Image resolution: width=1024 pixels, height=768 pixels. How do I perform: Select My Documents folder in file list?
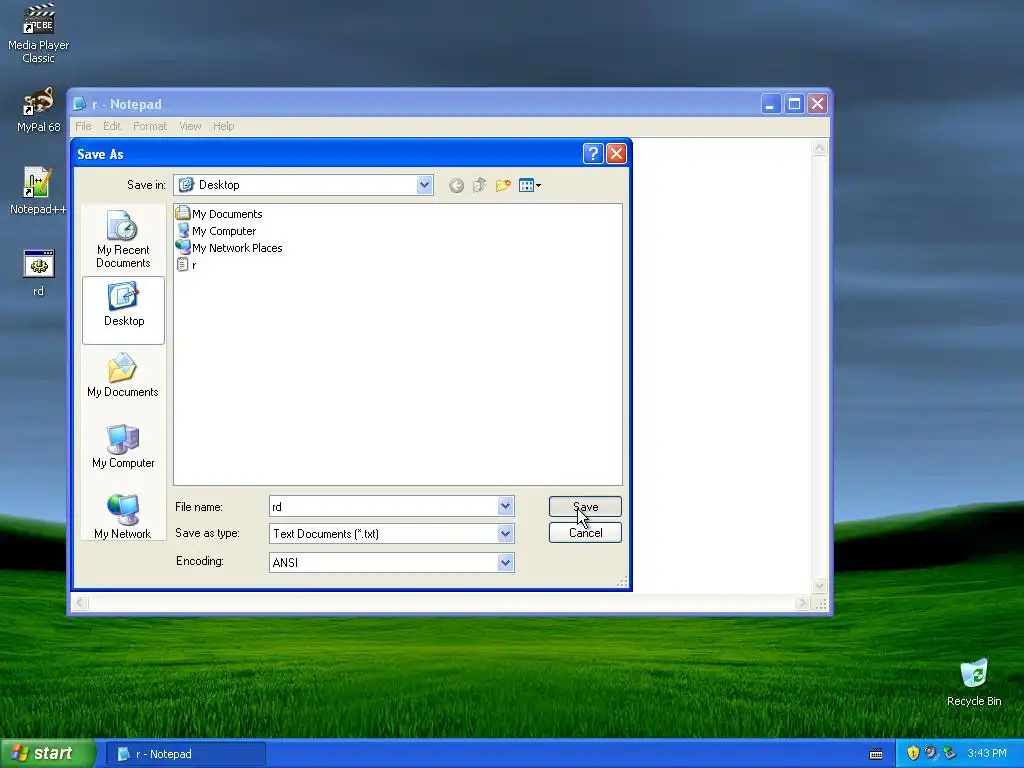[x=219, y=214]
